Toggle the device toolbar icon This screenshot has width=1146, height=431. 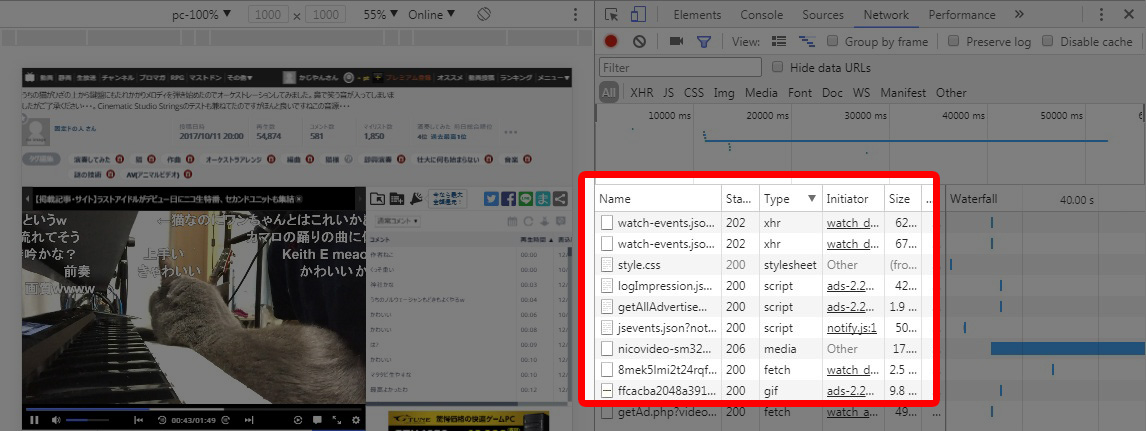coord(638,15)
